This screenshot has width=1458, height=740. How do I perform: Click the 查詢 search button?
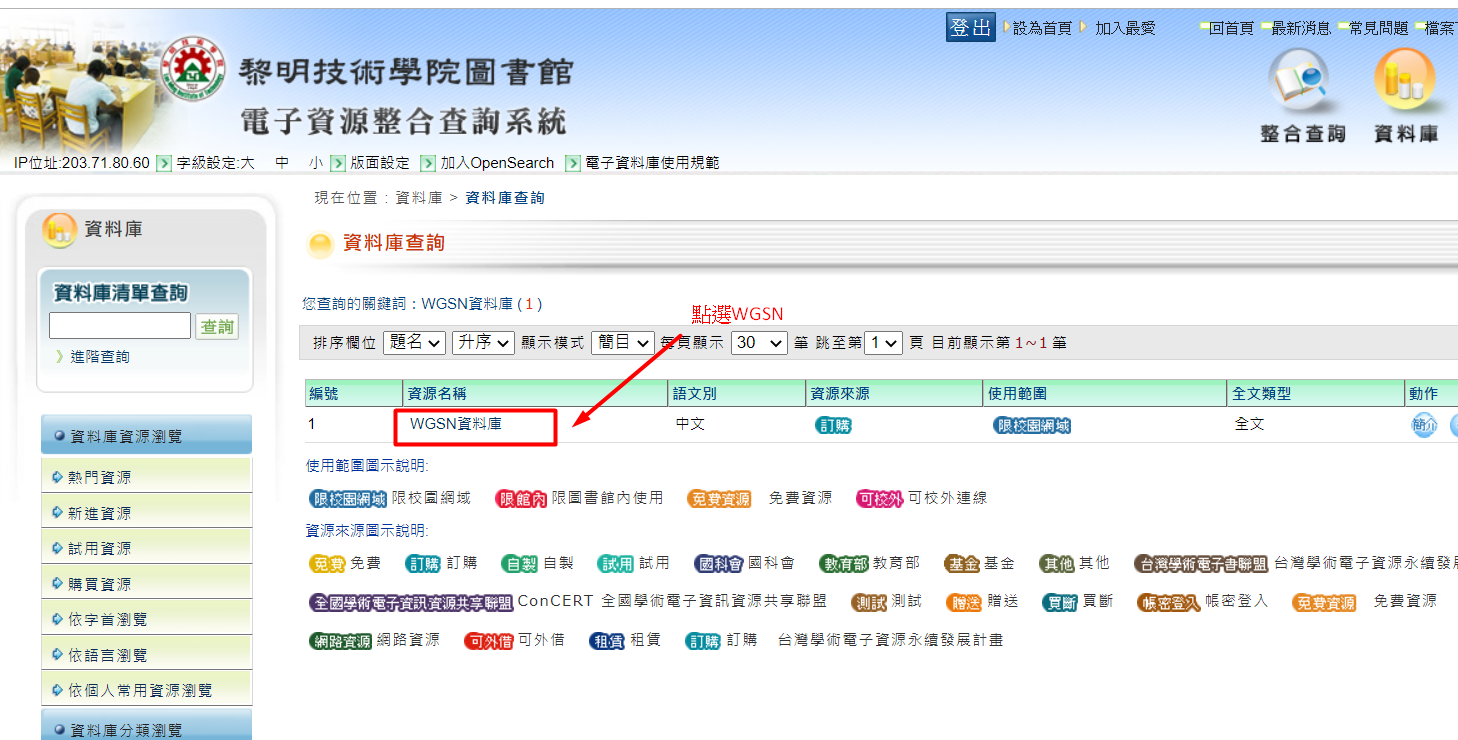pyautogui.click(x=217, y=327)
